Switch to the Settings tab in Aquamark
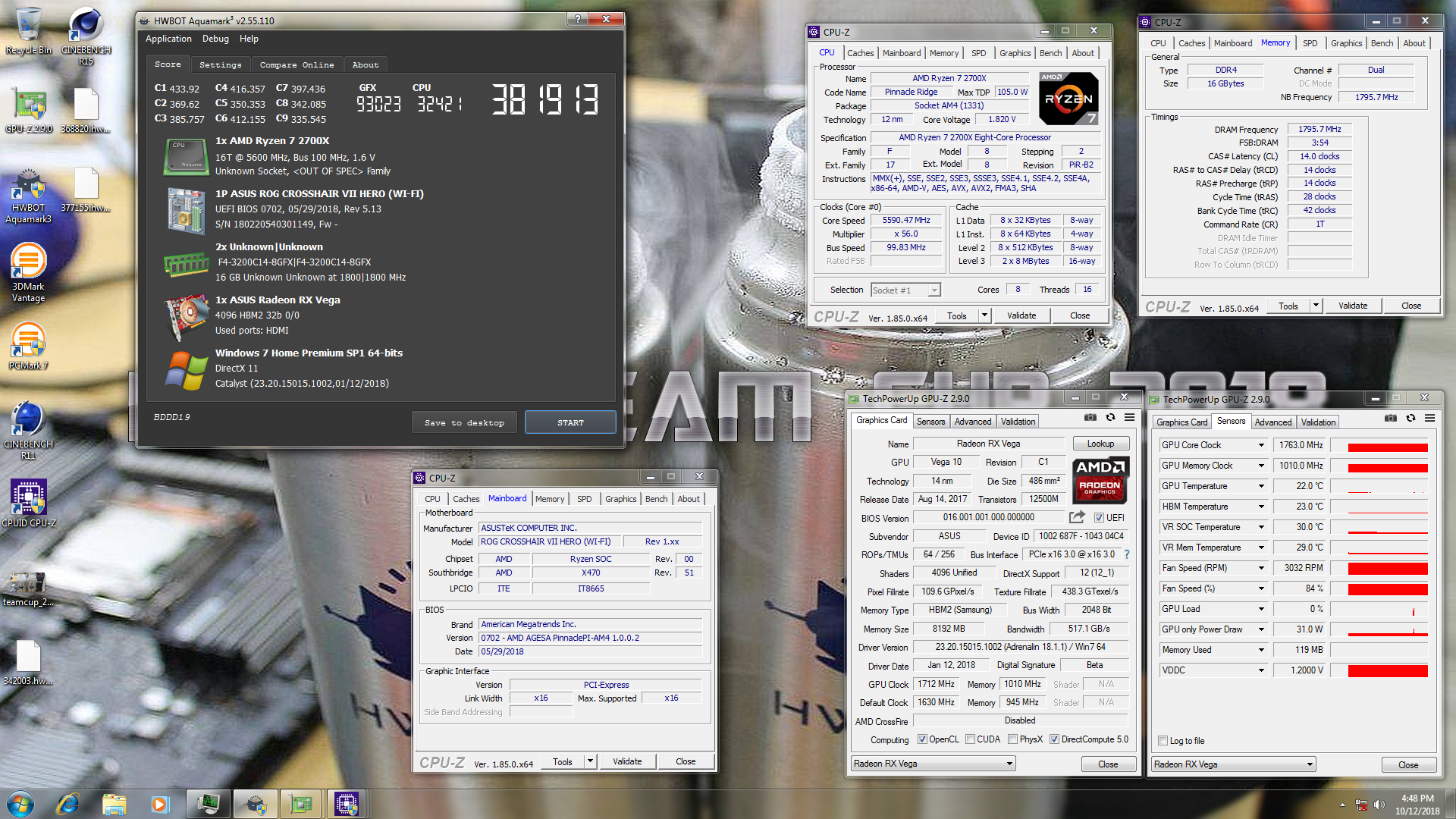This screenshot has height=819, width=1456. (220, 64)
